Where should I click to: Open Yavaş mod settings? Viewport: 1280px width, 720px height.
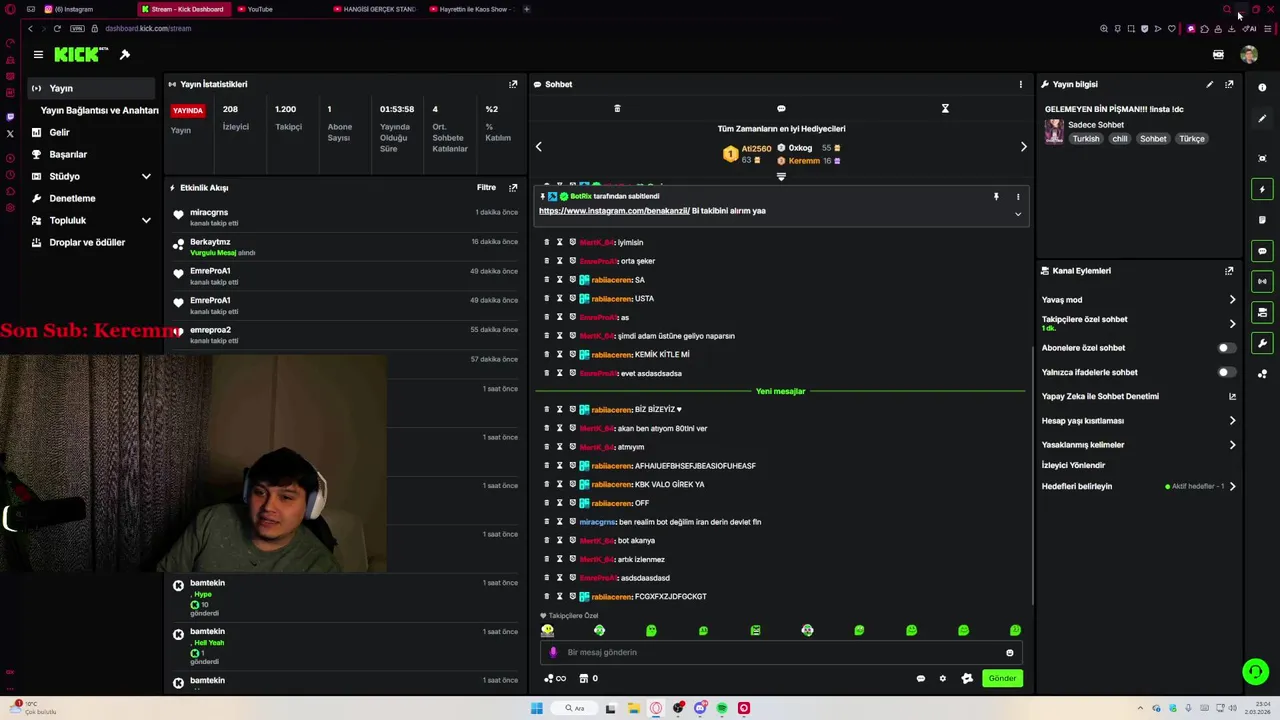click(1138, 300)
